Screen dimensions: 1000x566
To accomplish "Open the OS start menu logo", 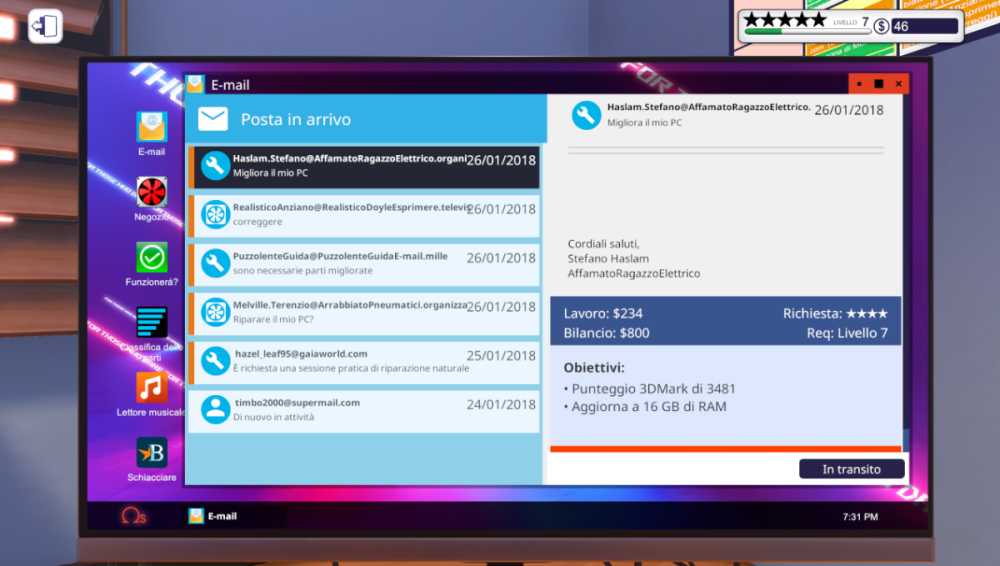I will point(133,516).
